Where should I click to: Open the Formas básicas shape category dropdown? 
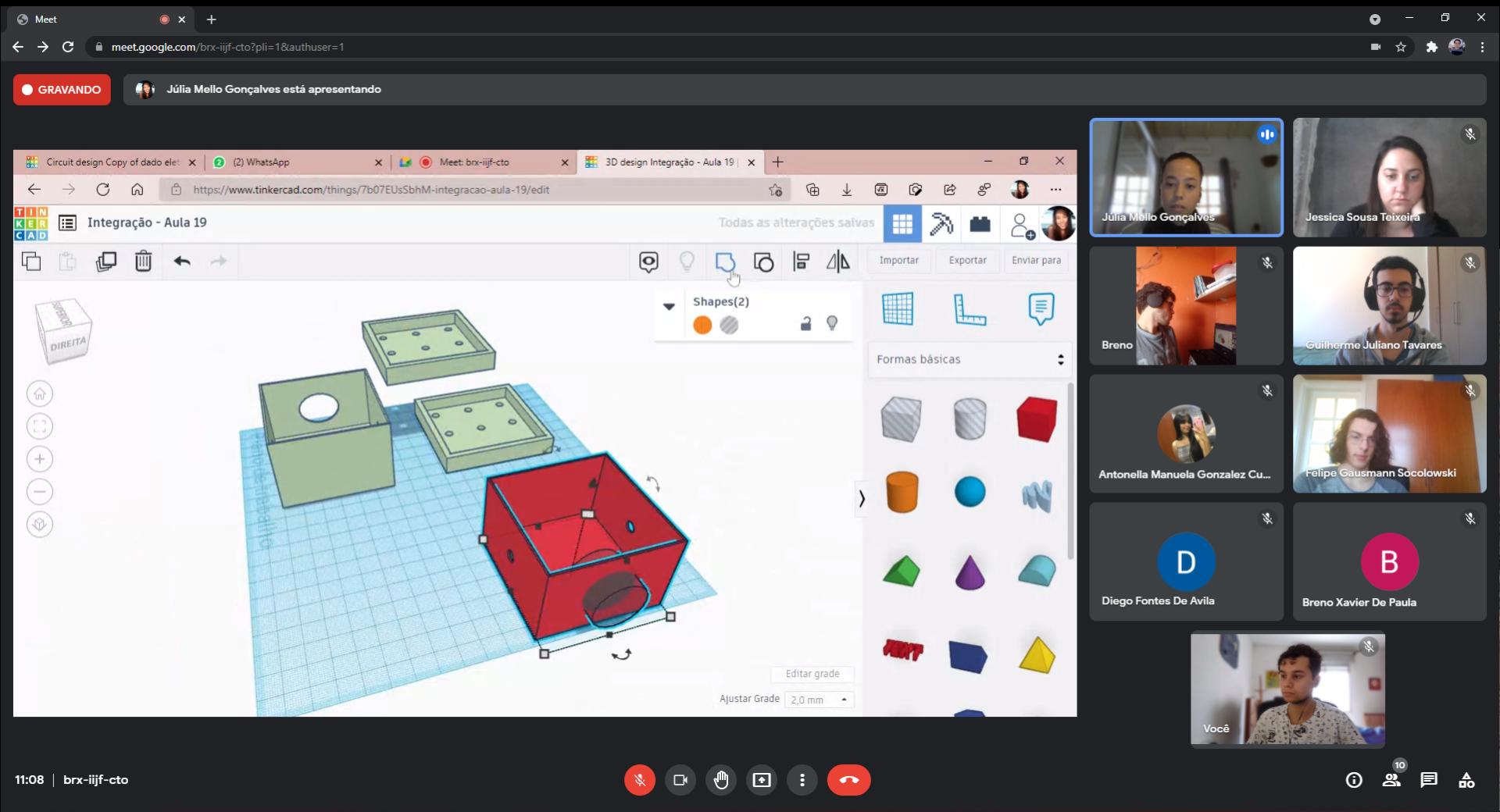pyautogui.click(x=970, y=359)
